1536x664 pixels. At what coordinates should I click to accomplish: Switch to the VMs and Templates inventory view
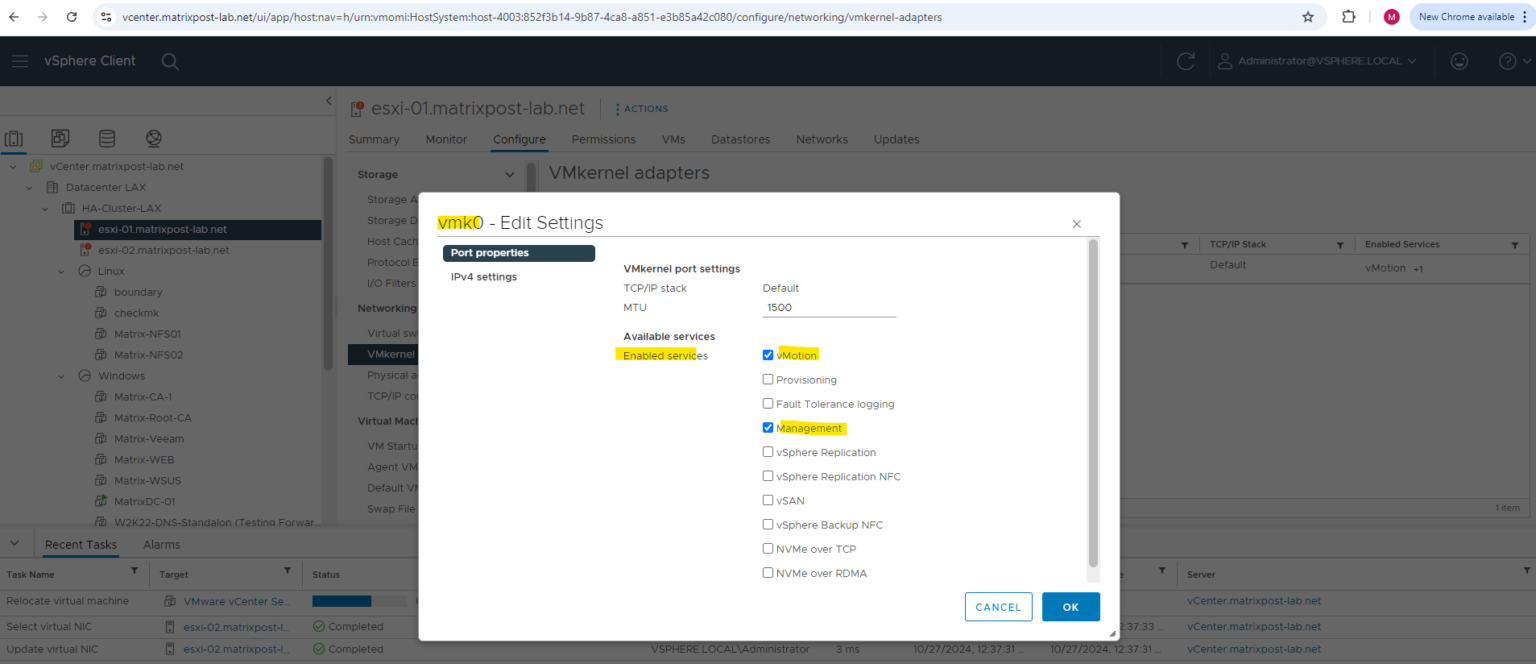point(60,138)
